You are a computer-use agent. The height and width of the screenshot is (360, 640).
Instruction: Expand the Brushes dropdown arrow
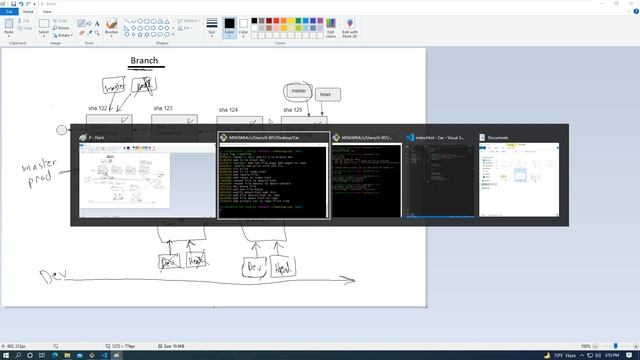(x=111, y=36)
